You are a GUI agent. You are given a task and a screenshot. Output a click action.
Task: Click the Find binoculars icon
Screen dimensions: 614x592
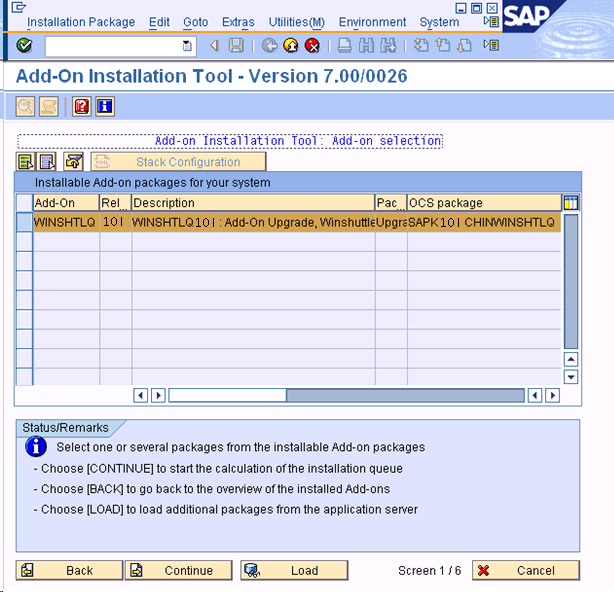tap(367, 46)
